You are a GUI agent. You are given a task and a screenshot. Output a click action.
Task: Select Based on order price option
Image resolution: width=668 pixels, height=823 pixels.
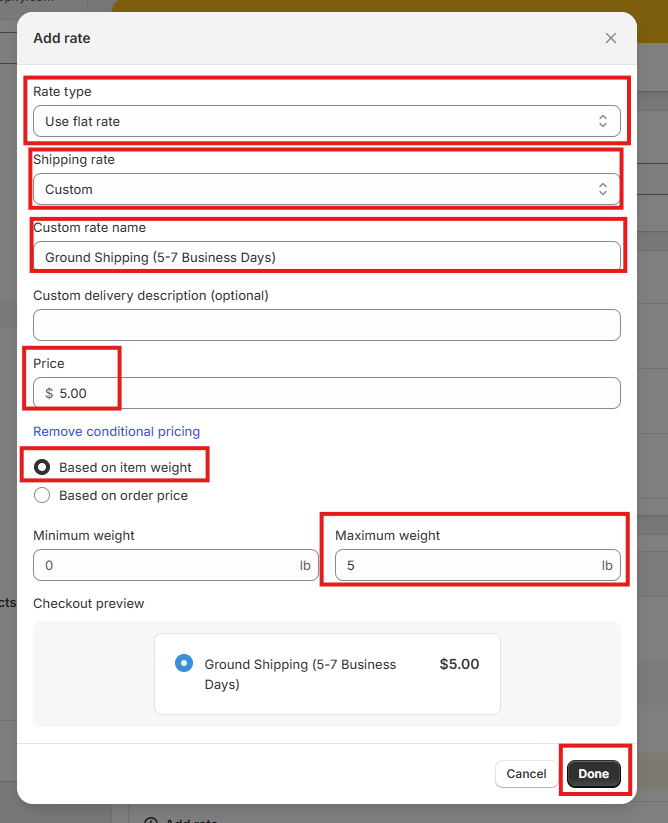click(x=42, y=495)
